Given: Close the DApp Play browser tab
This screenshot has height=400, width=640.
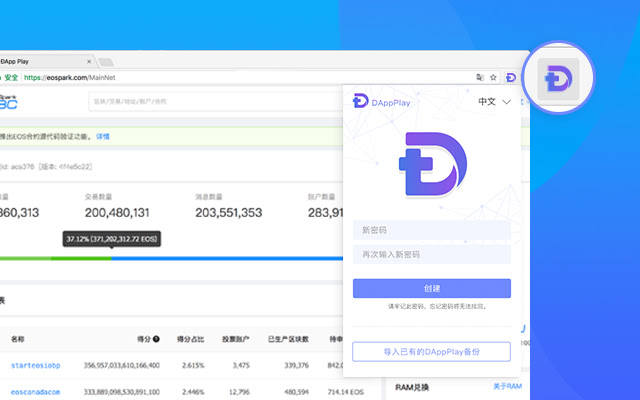Looking at the screenshot, I should [89, 62].
